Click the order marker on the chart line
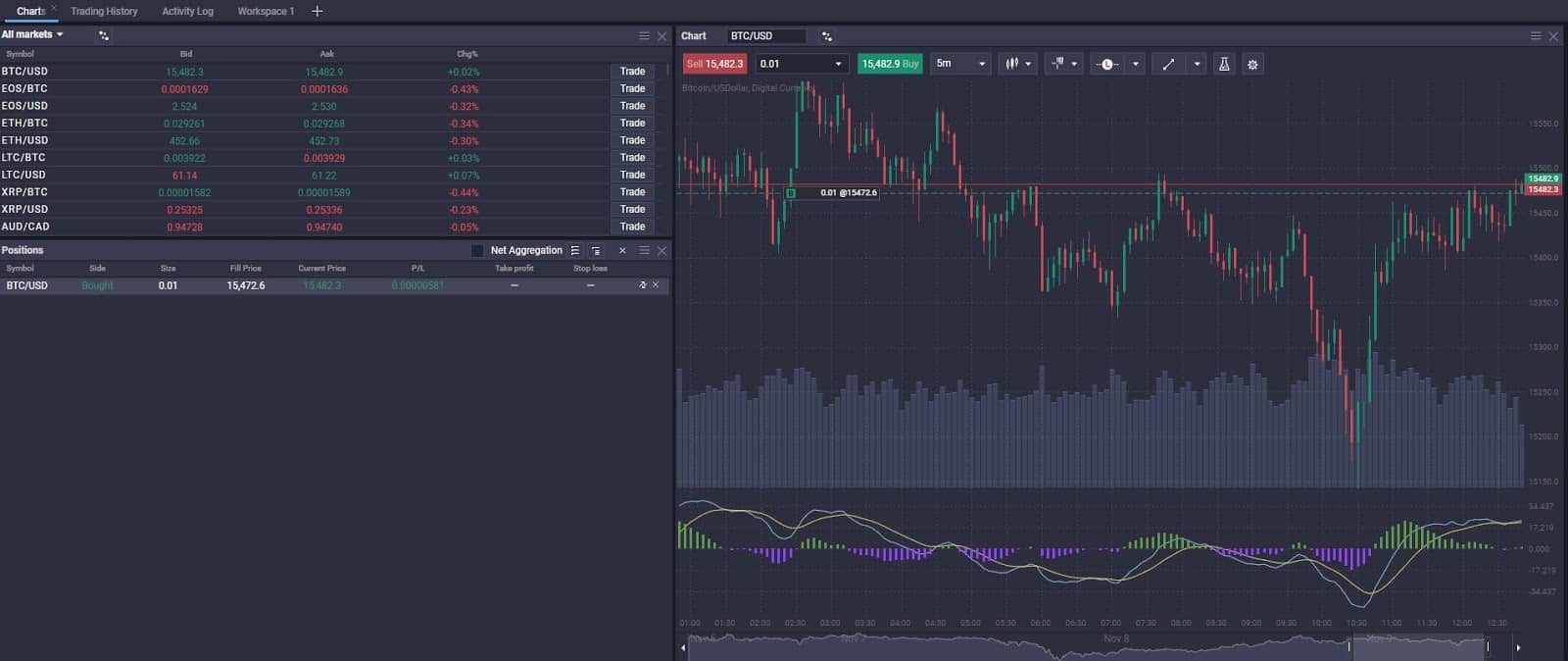1568x661 pixels. click(791, 193)
